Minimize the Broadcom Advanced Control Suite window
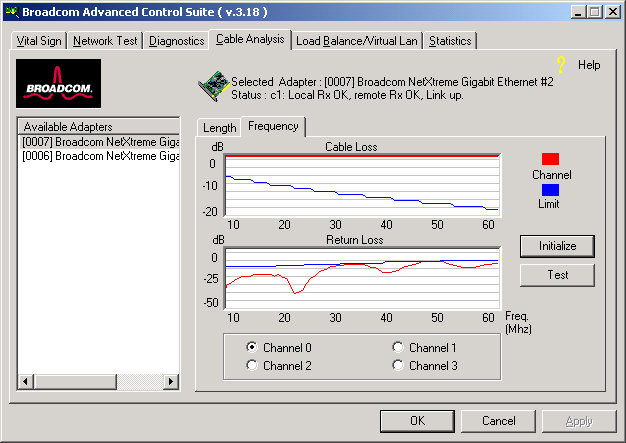 click(x=578, y=12)
